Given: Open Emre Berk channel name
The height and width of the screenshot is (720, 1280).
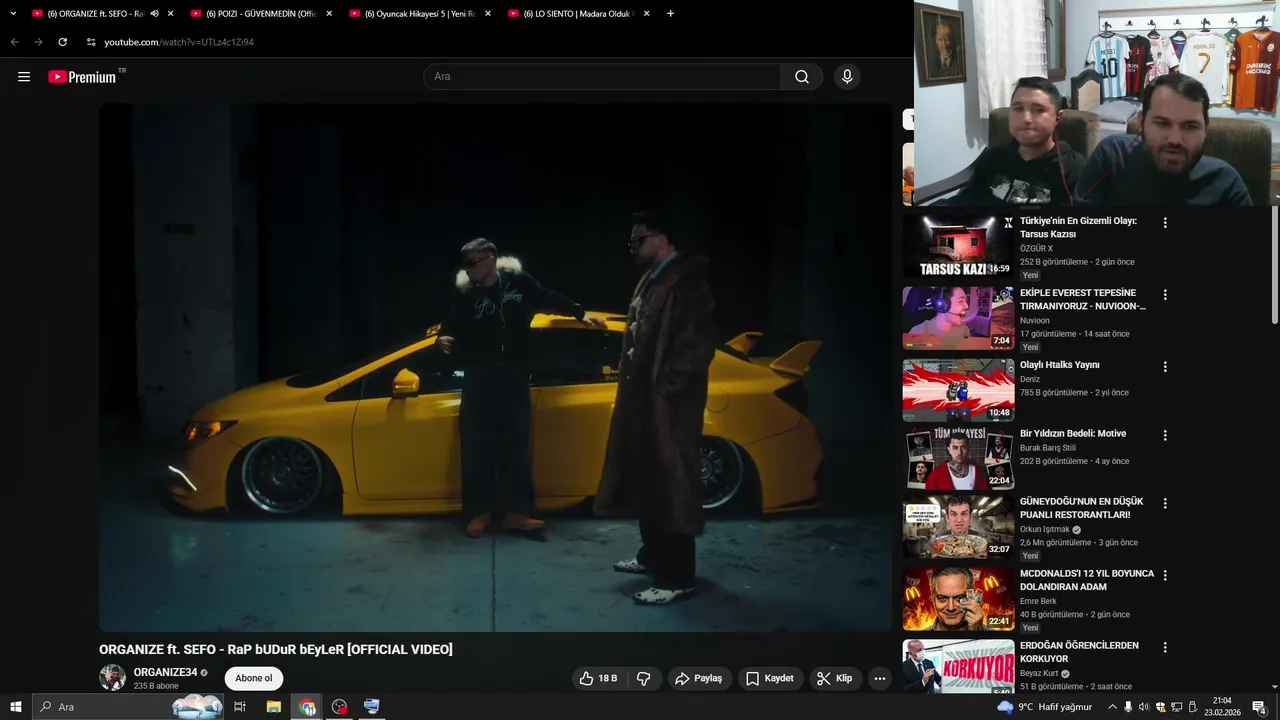Looking at the screenshot, I should pos(1038,601).
